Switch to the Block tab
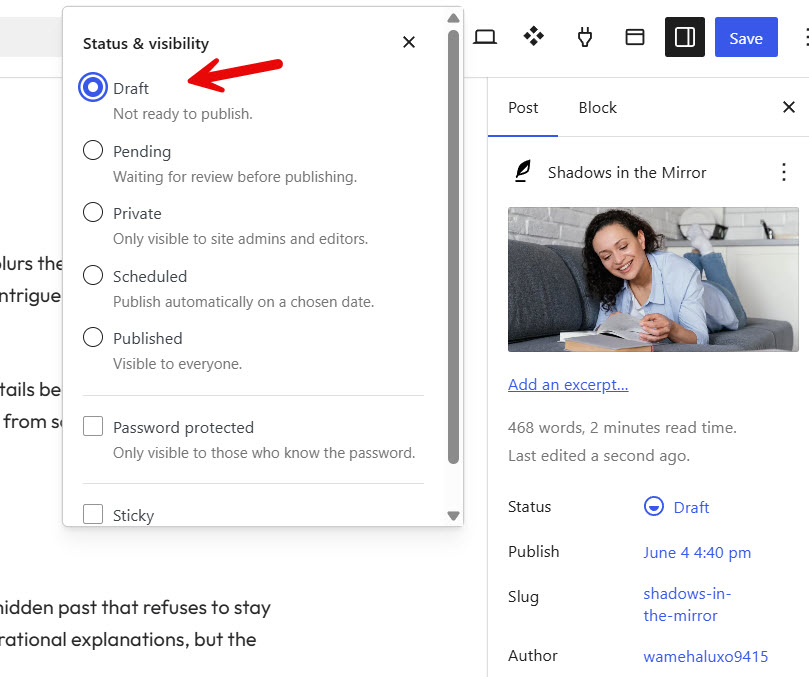The height and width of the screenshot is (677, 809). click(597, 107)
